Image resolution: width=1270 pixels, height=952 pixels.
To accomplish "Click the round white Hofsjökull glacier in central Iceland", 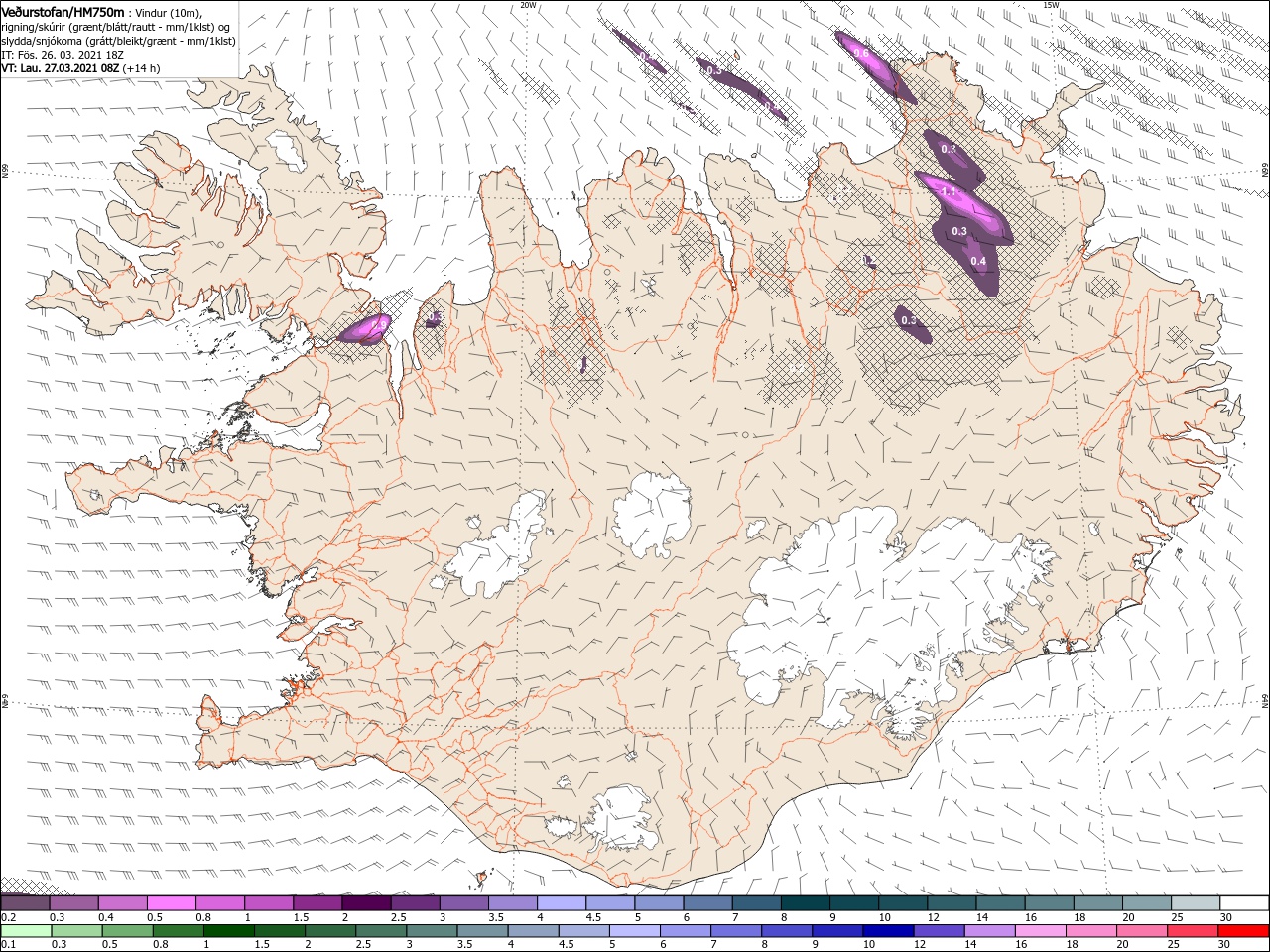I will point(652,515).
